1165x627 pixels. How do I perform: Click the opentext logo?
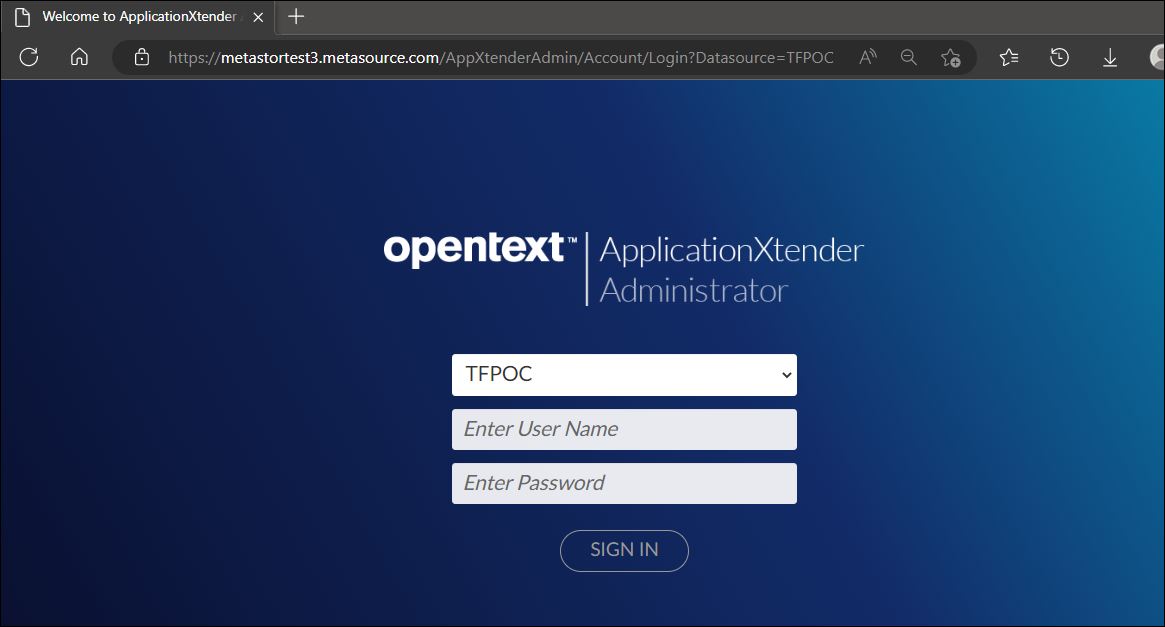click(x=480, y=249)
